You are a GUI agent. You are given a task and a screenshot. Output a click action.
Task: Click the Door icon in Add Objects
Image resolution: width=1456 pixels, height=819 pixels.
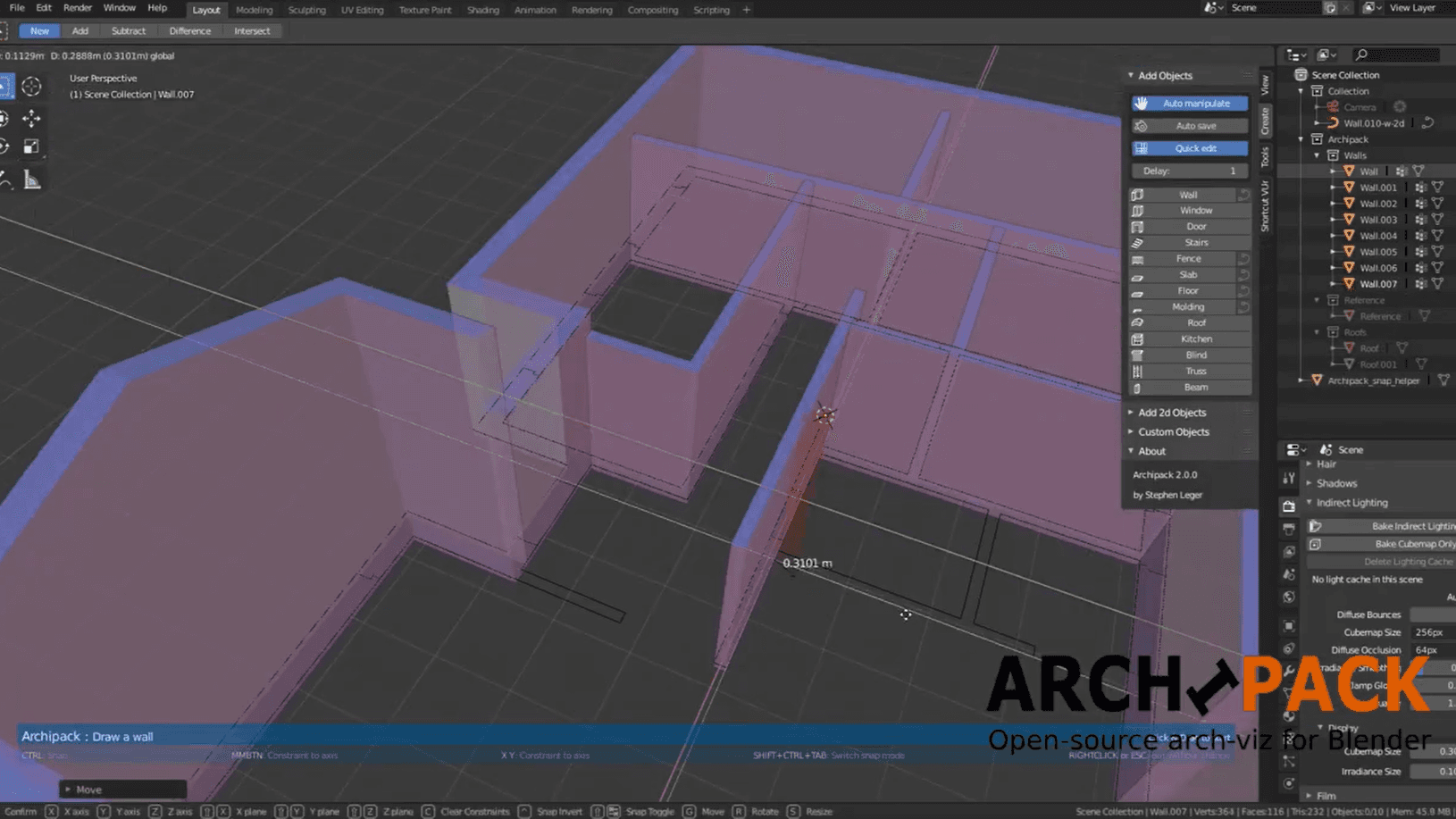1137,227
